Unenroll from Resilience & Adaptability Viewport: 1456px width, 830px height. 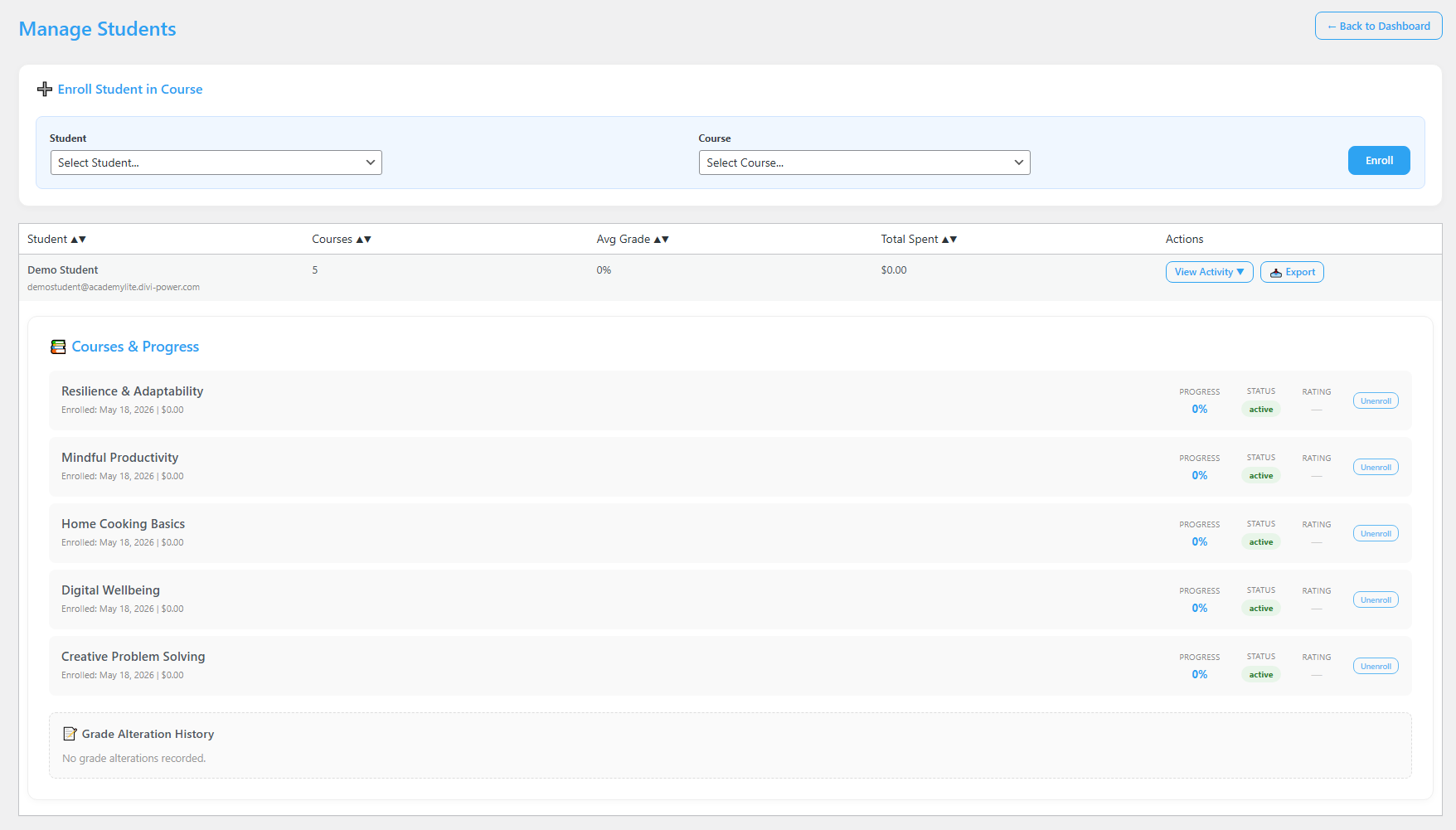(1376, 401)
